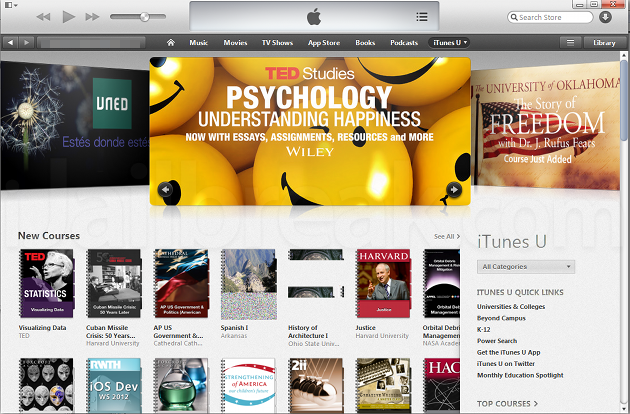Open the Harvard Justice course cover
Image resolution: width=630 pixels, height=414 pixels.
[x=383, y=283]
